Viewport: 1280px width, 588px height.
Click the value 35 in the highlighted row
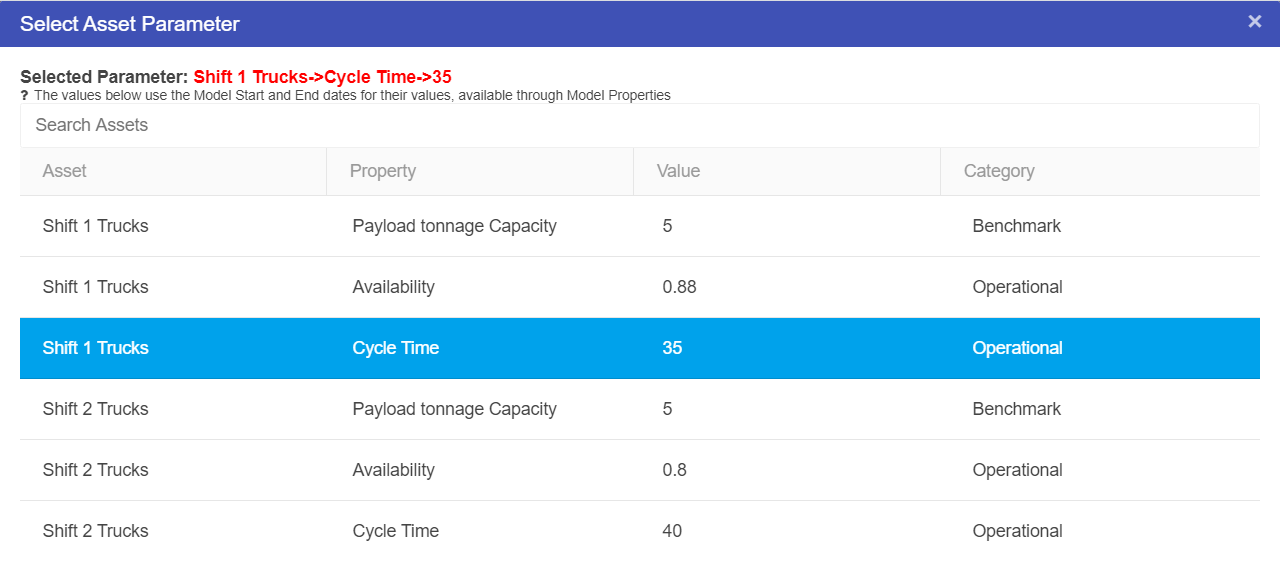[672, 348]
